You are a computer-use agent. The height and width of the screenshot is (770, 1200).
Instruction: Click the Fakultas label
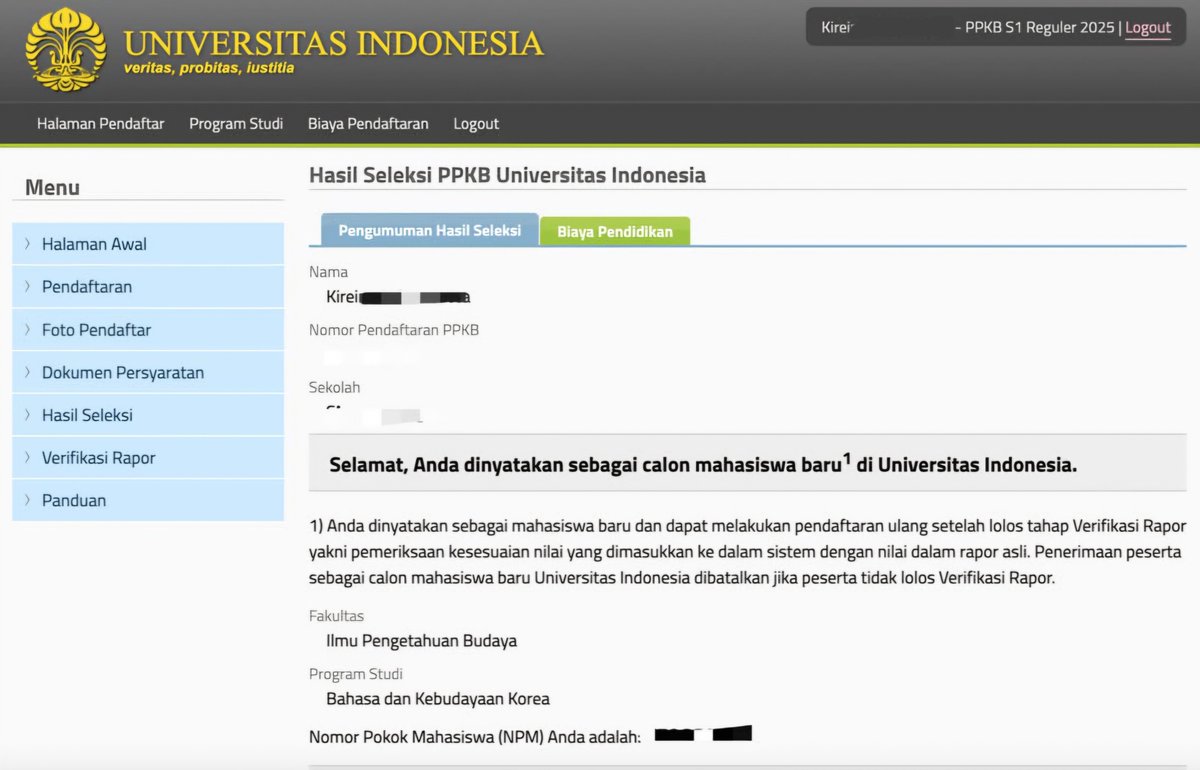point(336,616)
